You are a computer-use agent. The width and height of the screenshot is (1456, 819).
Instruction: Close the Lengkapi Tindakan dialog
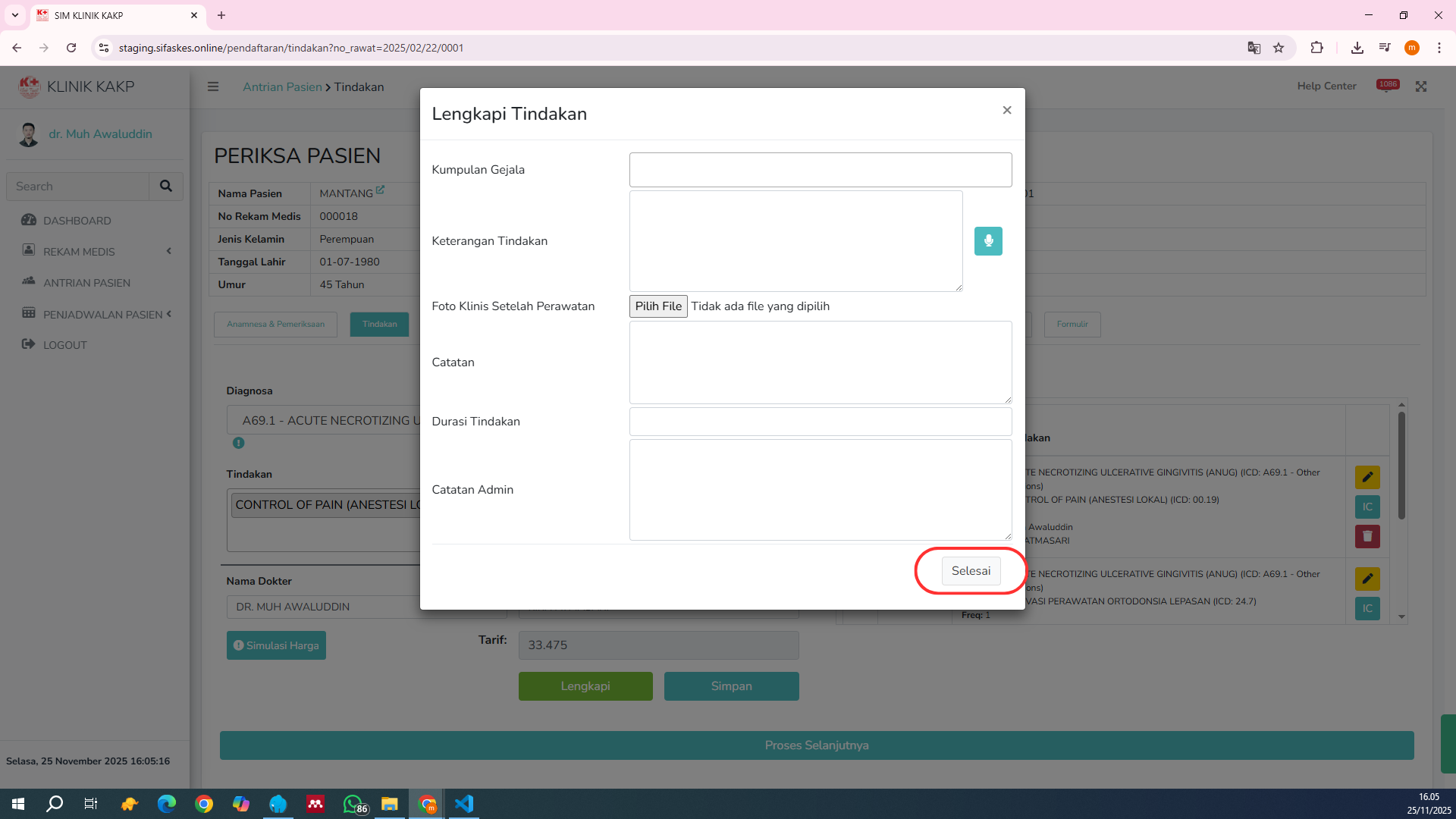[1006, 111]
